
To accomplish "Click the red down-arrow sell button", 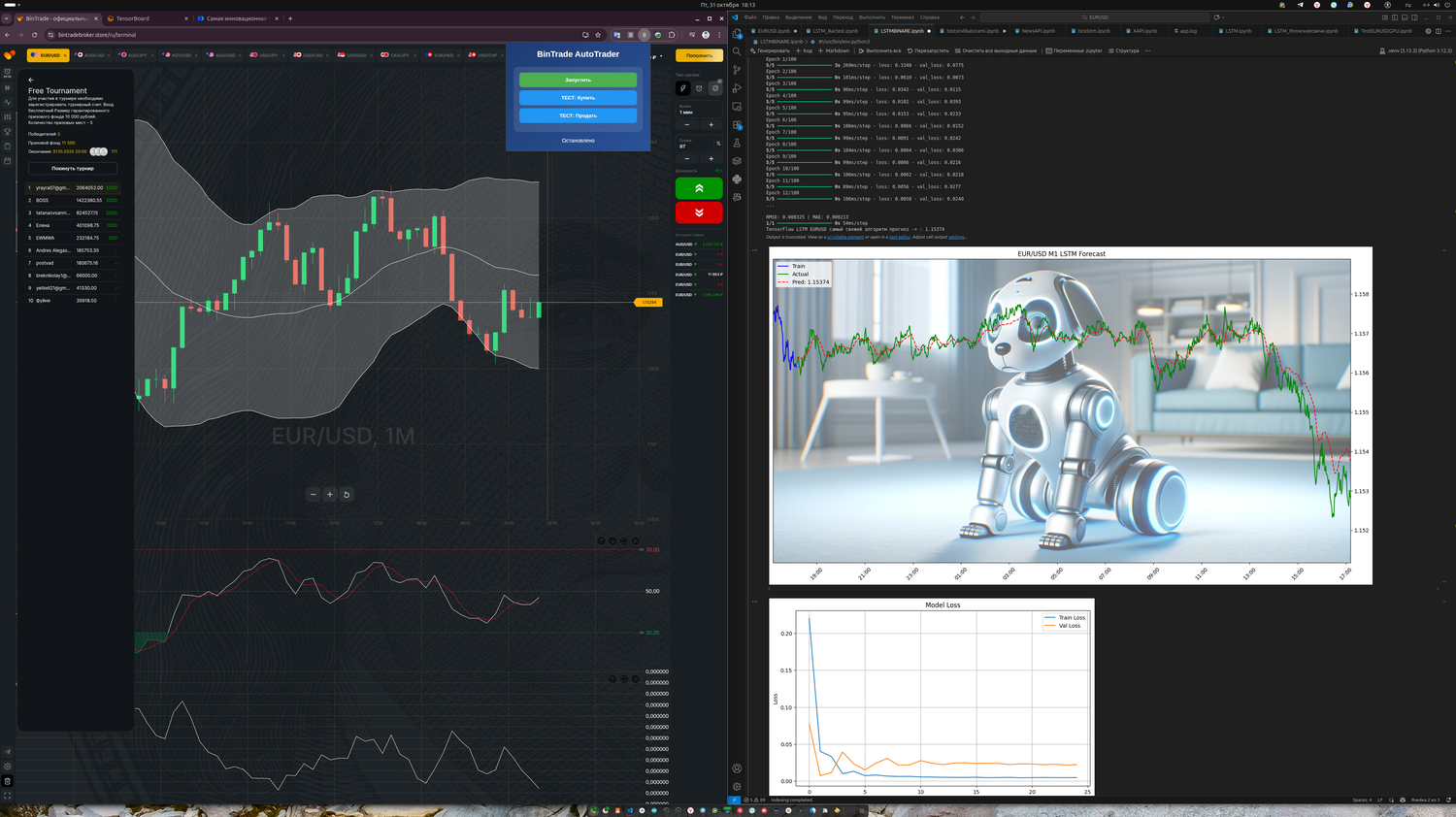I will [699, 212].
